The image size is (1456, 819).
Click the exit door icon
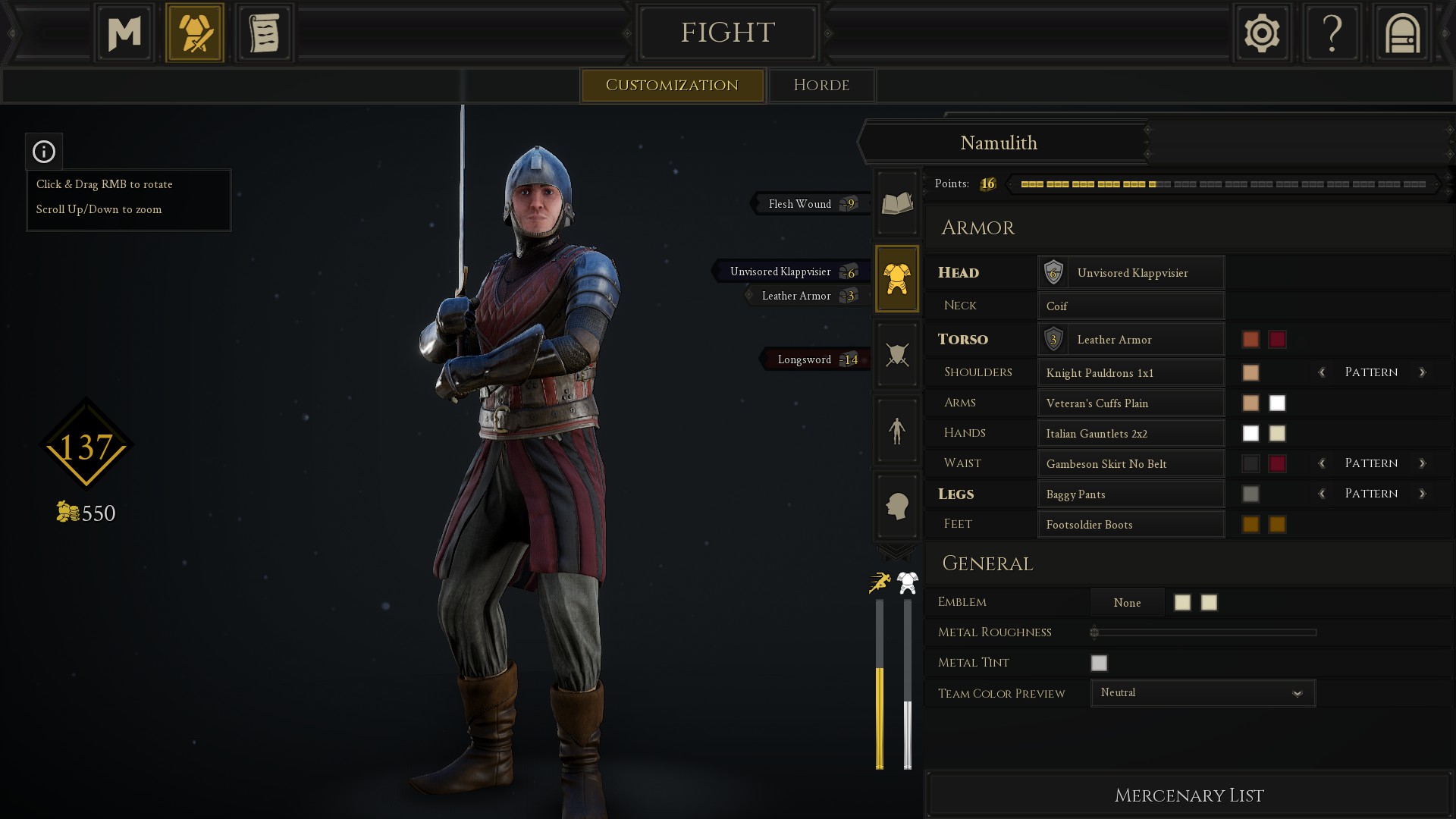(1402, 33)
